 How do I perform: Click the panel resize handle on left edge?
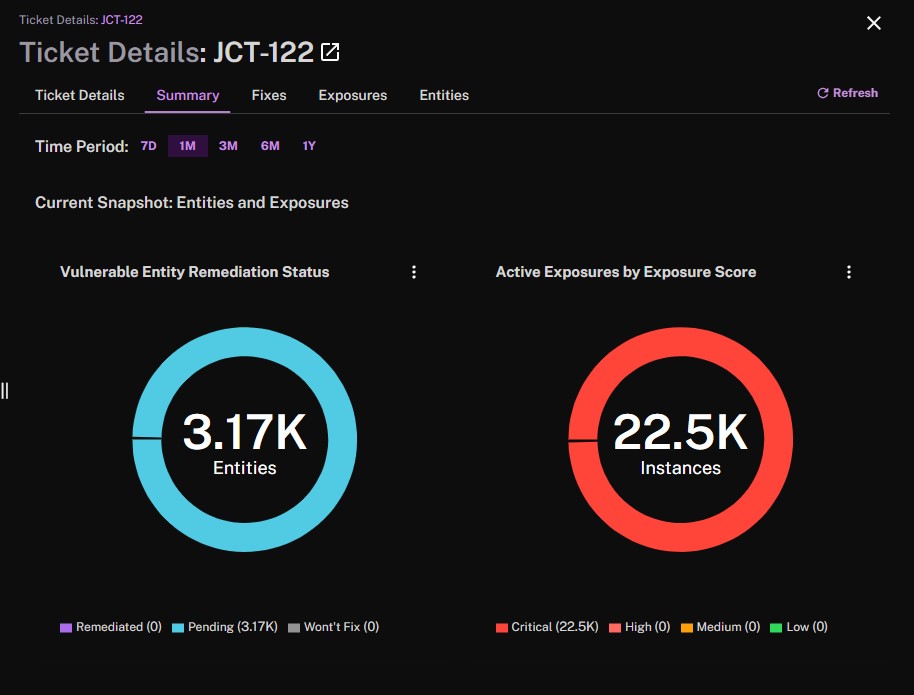[5, 391]
